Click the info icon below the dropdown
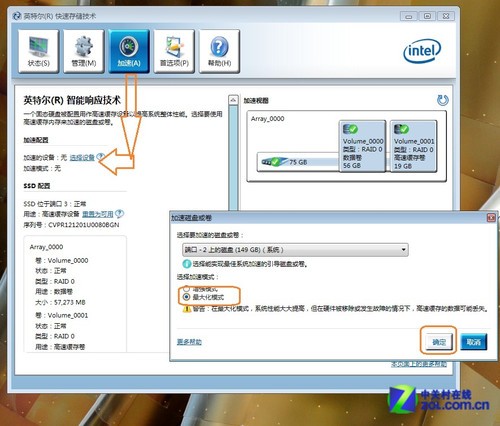500x426 pixels. click(187, 264)
